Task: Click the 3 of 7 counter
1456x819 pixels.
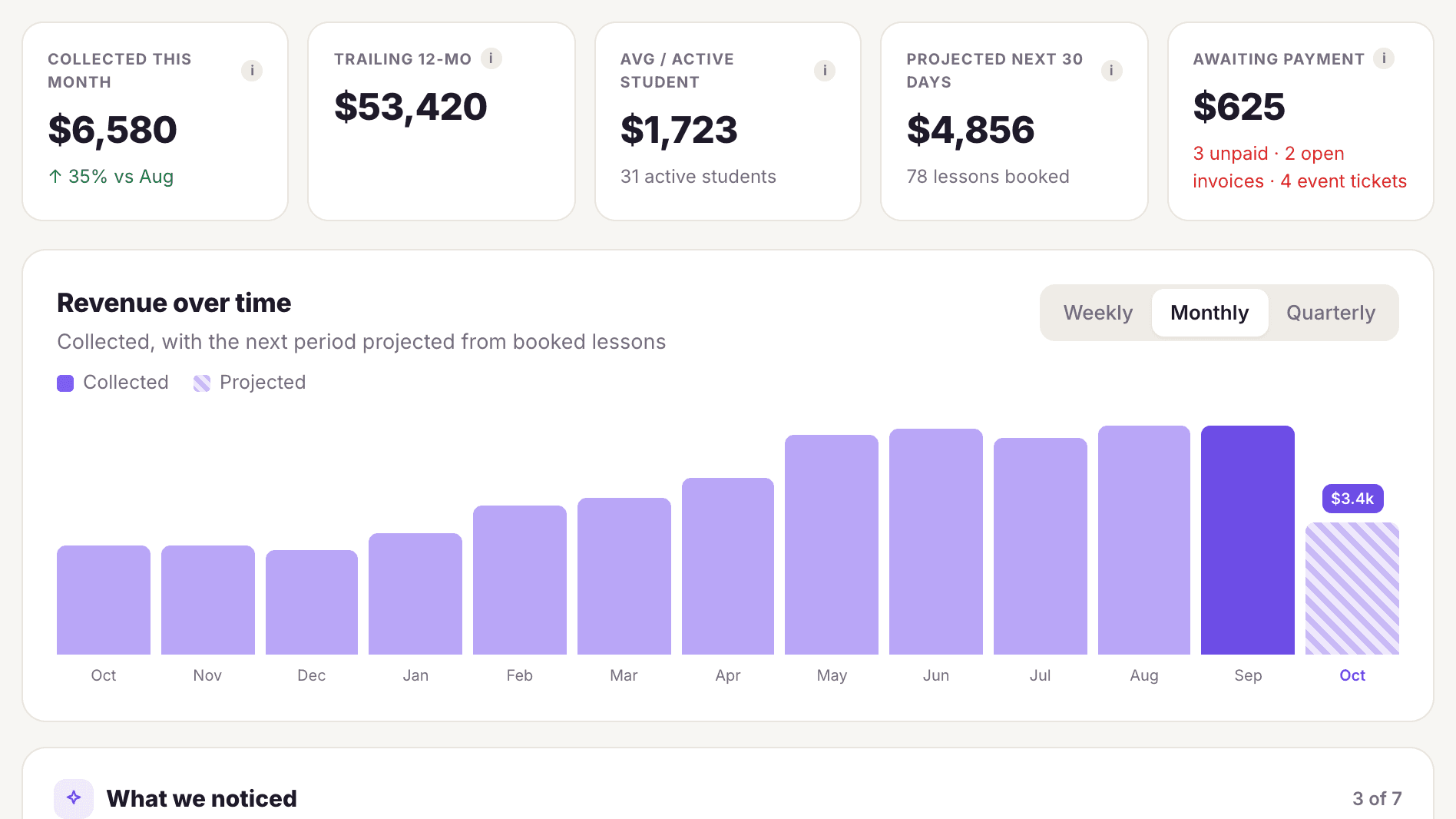Action: coord(1377,799)
